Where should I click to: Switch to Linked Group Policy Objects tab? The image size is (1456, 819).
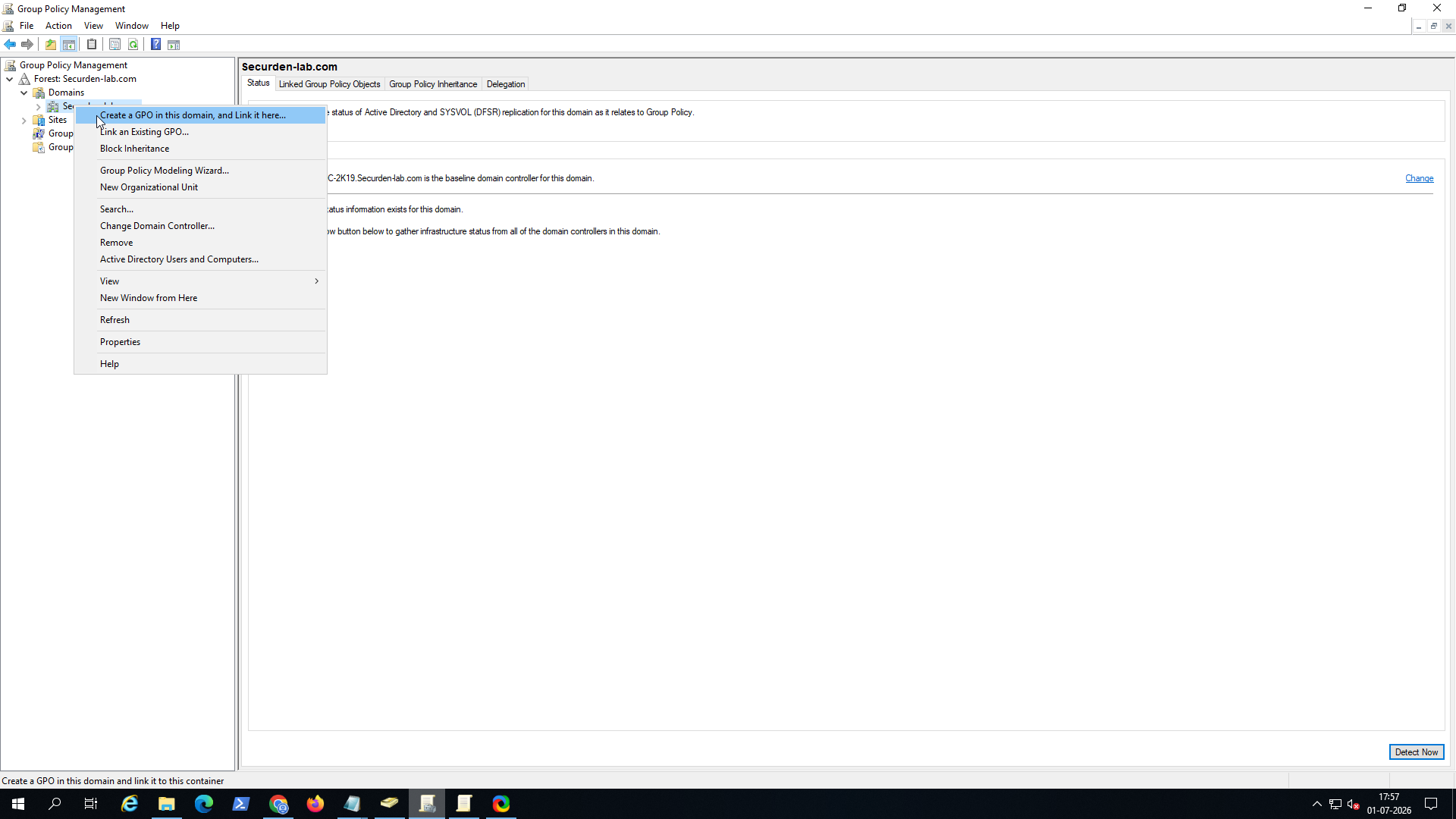pyautogui.click(x=329, y=84)
